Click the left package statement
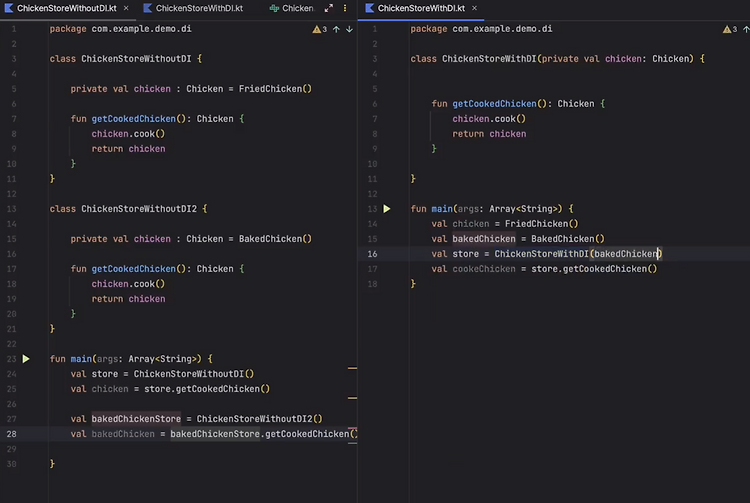The width and height of the screenshot is (750, 503). pyautogui.click(x=121, y=29)
